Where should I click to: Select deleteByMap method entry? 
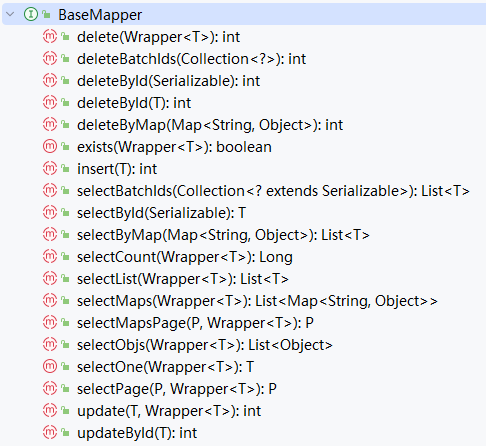pyautogui.click(x=210, y=125)
